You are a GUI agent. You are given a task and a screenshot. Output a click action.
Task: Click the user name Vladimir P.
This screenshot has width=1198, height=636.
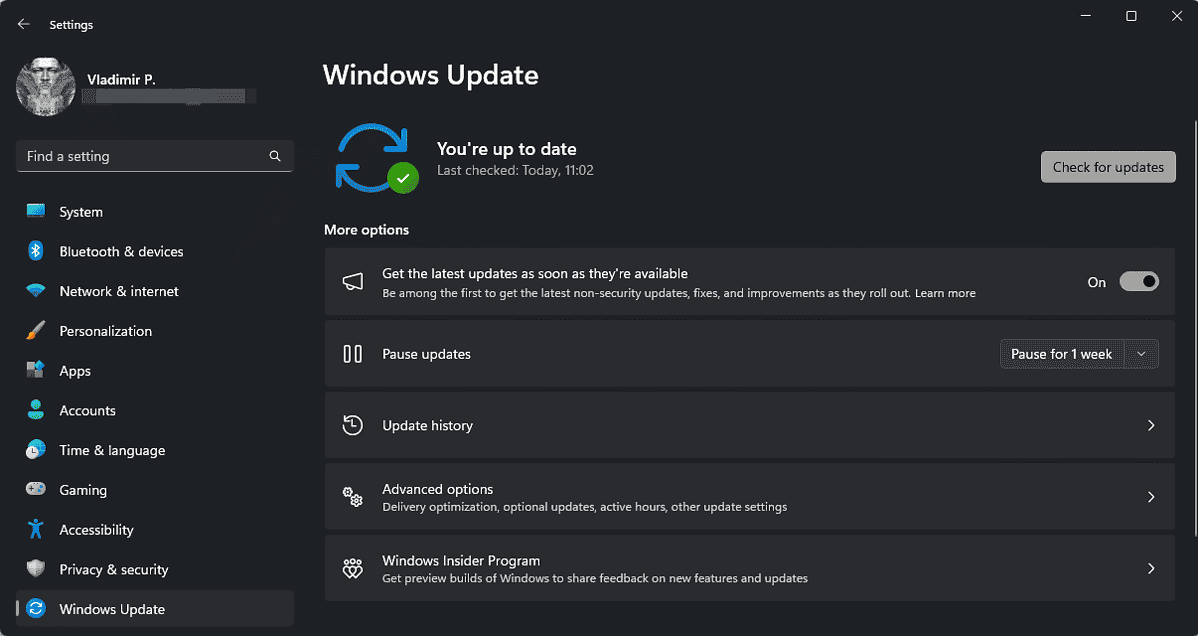tap(121, 80)
